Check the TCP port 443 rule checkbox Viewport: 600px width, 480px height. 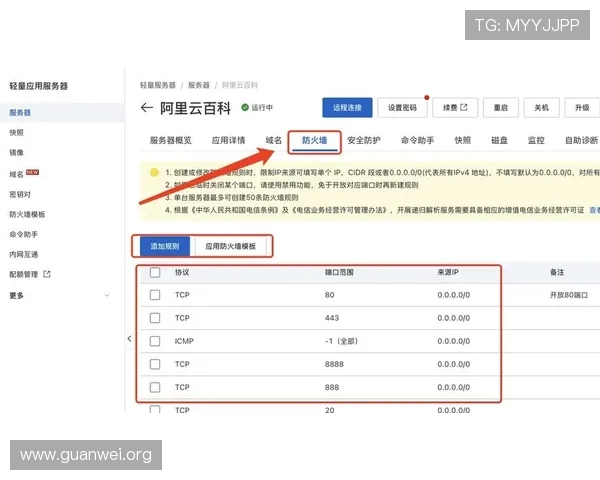click(155, 318)
